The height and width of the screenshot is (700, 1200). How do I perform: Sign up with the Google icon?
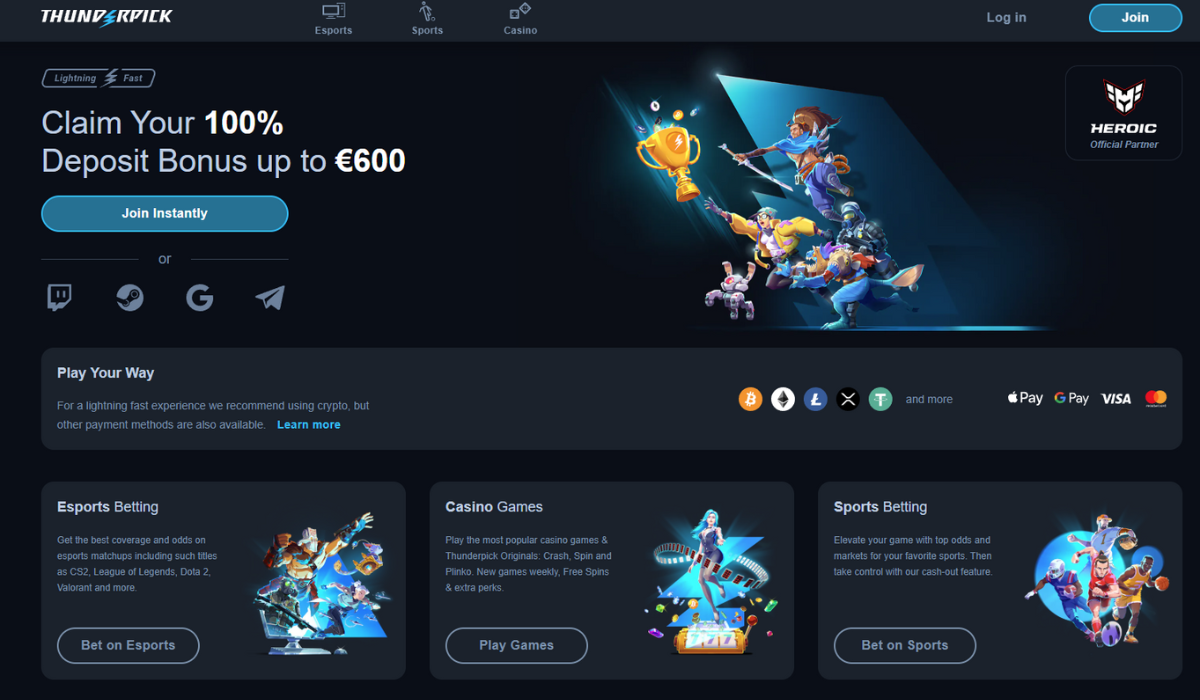tap(200, 297)
